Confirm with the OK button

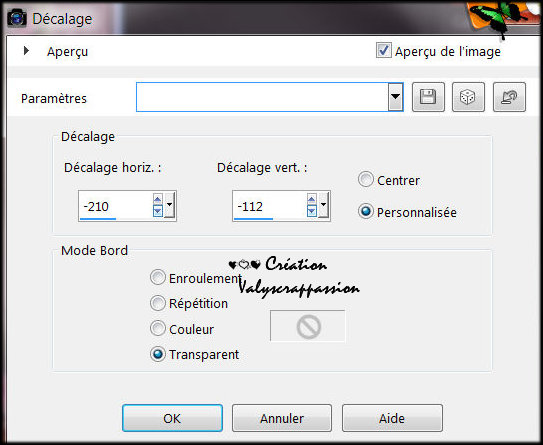tap(172, 418)
